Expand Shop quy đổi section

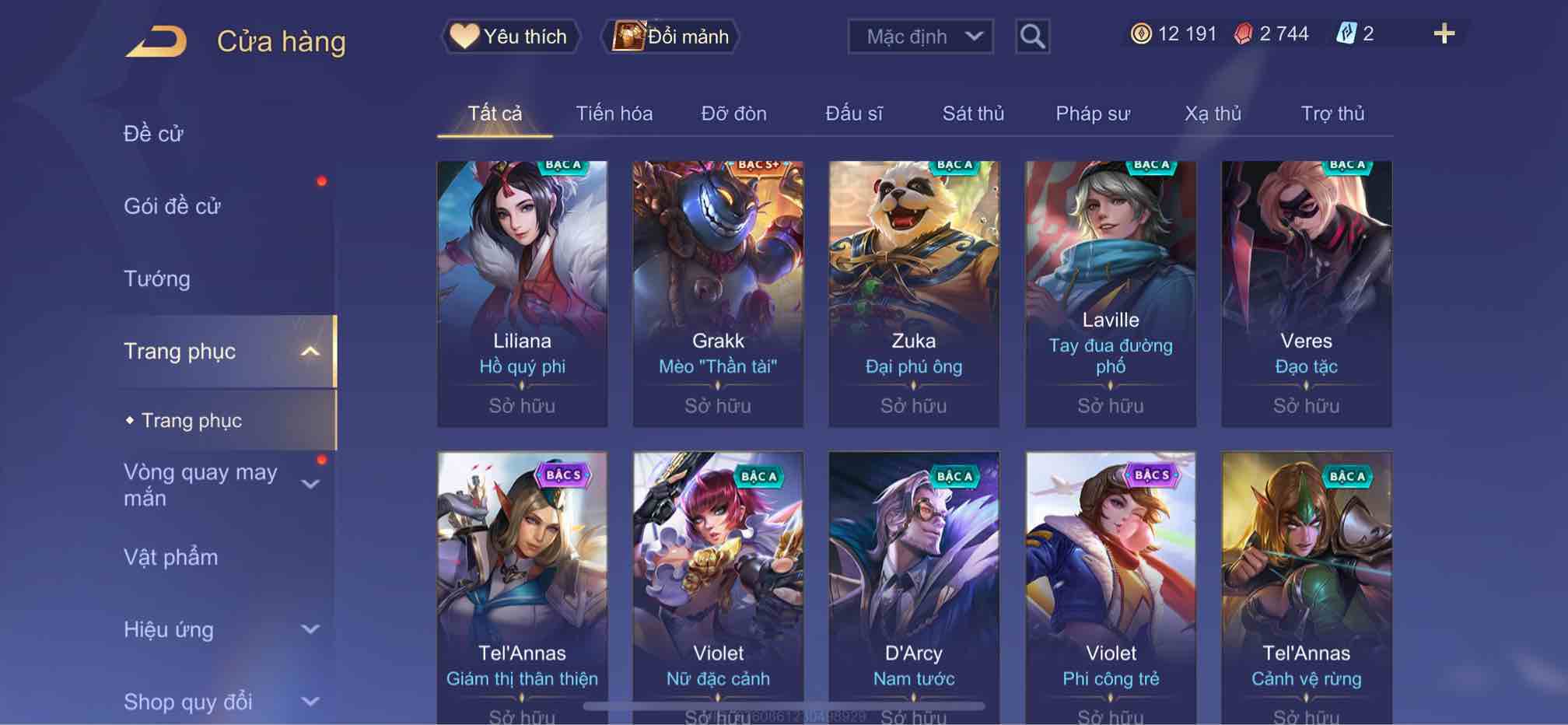click(x=310, y=702)
